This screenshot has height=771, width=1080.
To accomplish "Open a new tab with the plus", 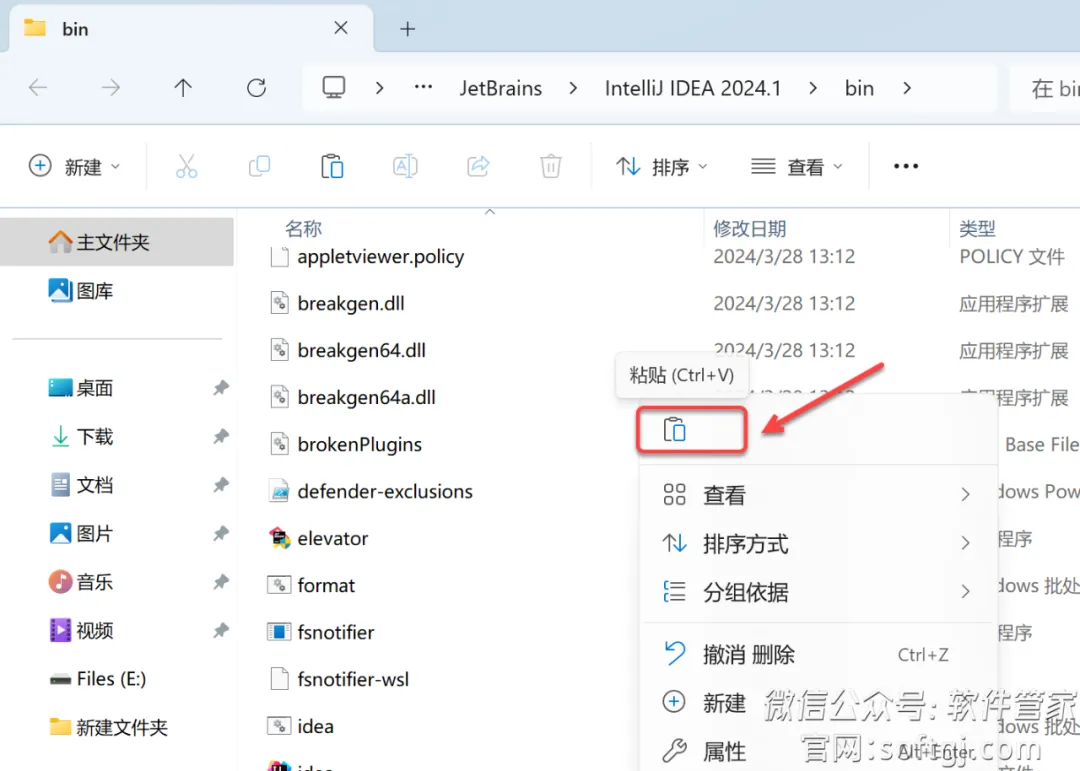I will pyautogui.click(x=408, y=29).
